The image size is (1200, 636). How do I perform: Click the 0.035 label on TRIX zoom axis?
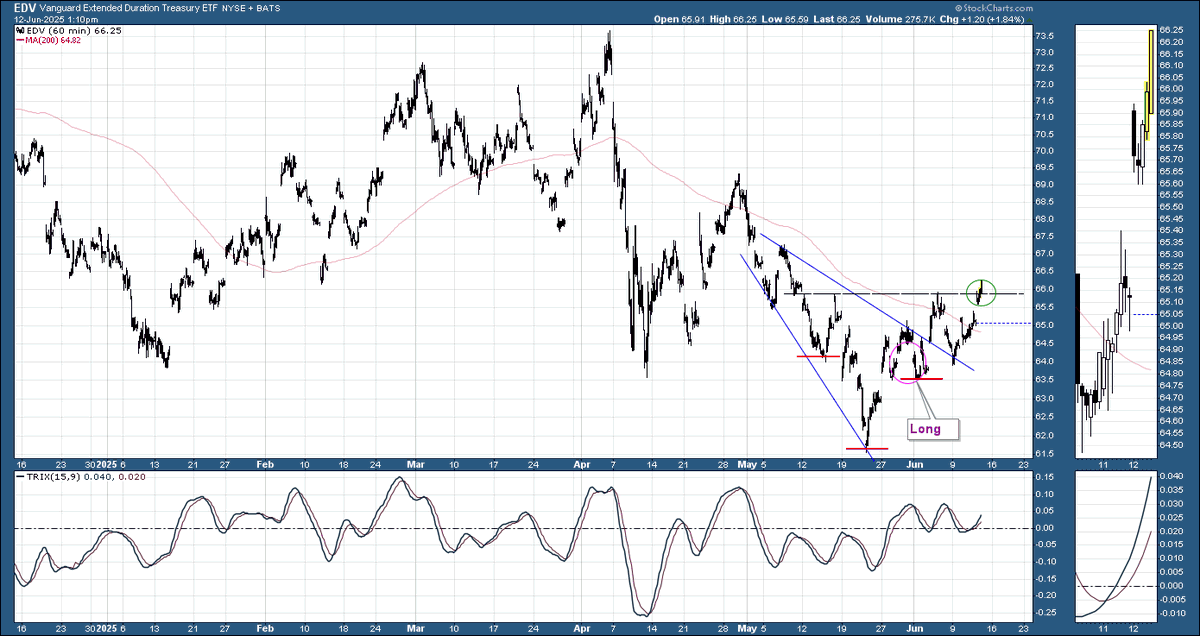[1172, 489]
